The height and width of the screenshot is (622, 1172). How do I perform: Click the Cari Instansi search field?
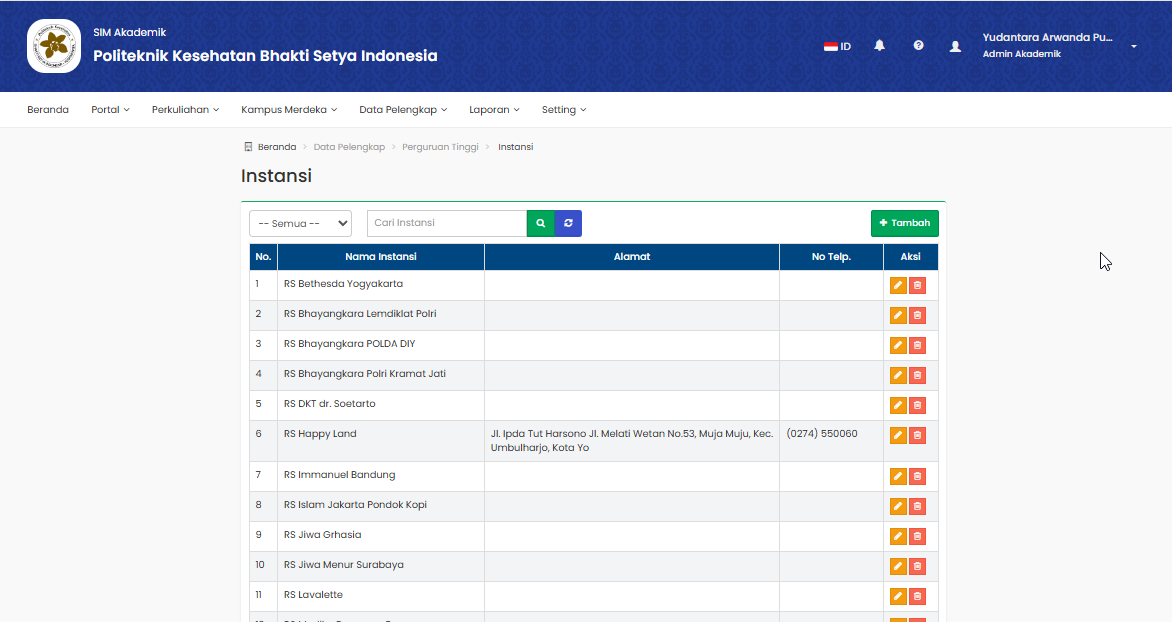(x=446, y=223)
